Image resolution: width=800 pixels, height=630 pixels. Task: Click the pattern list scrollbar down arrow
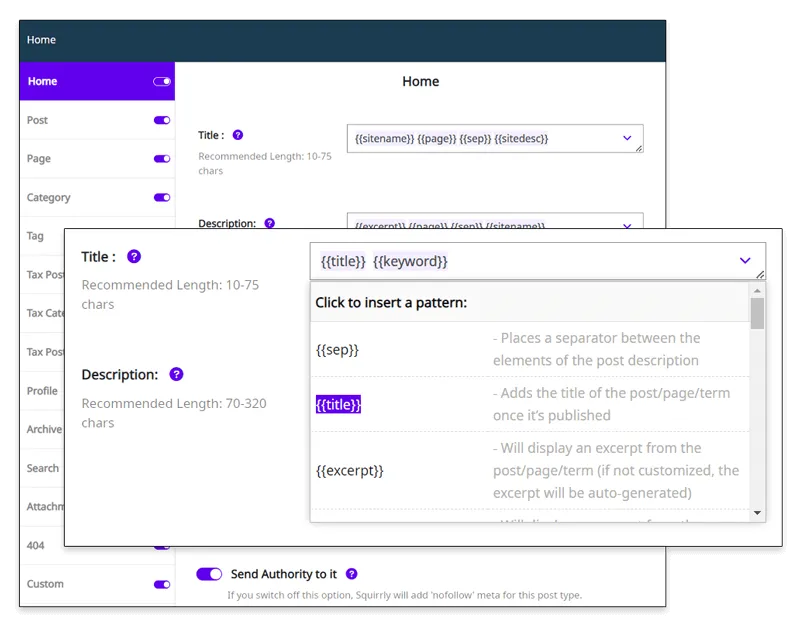(x=757, y=513)
